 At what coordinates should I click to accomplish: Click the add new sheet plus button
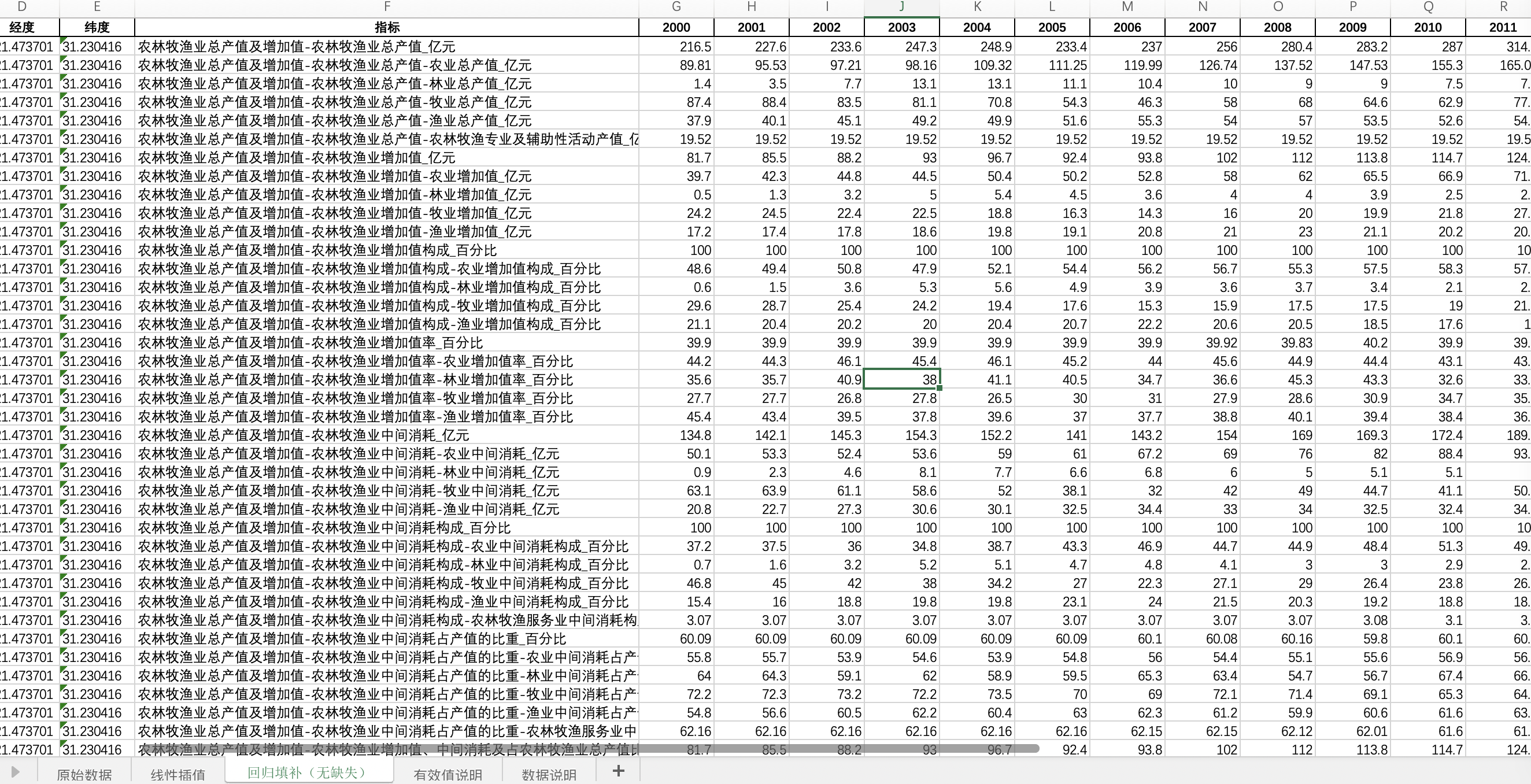[x=618, y=771]
